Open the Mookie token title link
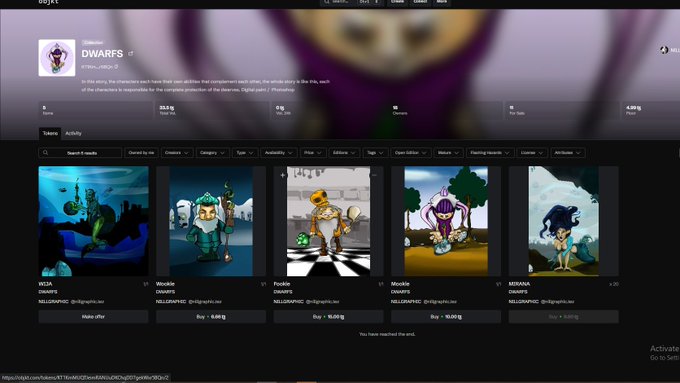 pos(400,284)
